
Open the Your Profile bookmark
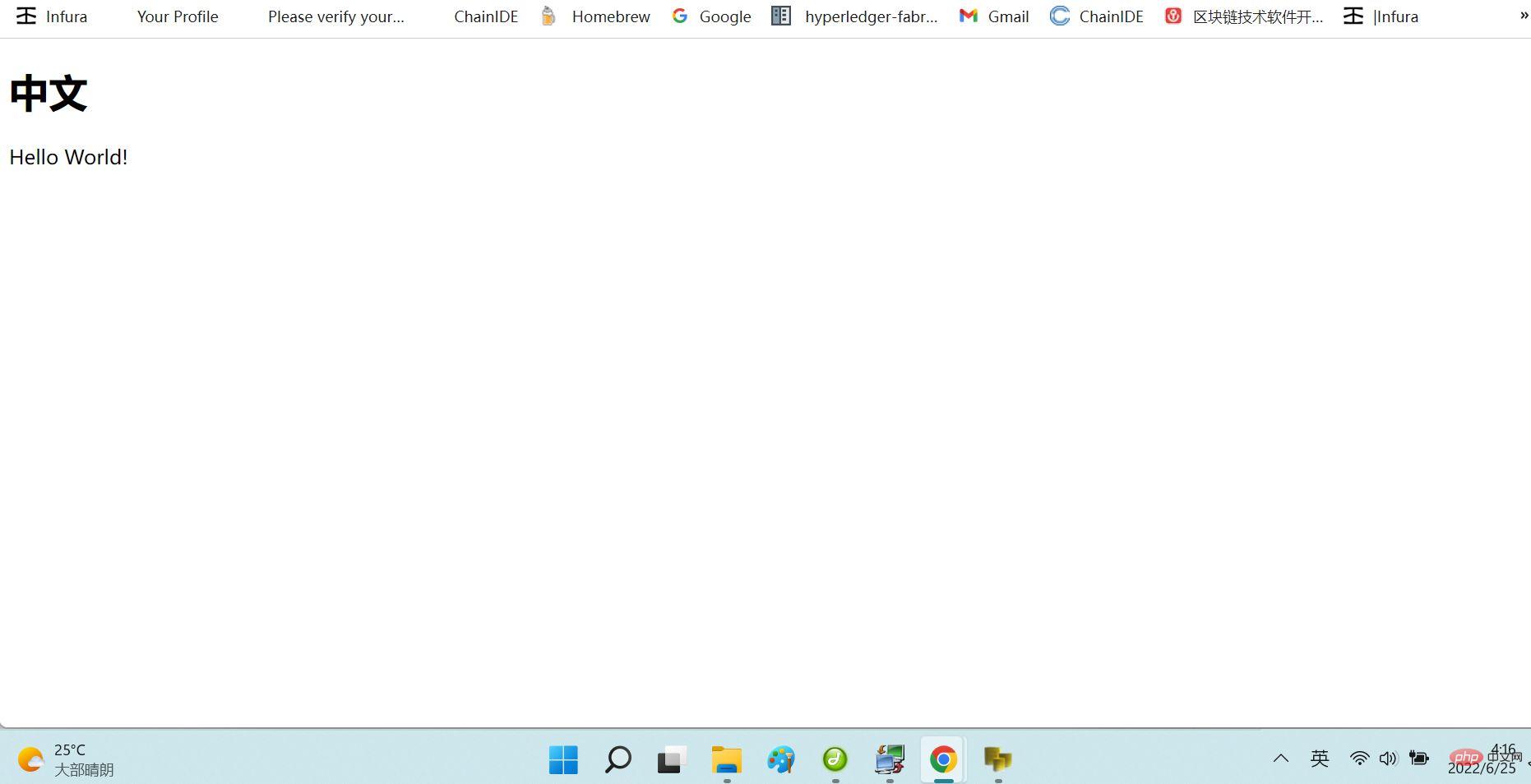pos(178,16)
